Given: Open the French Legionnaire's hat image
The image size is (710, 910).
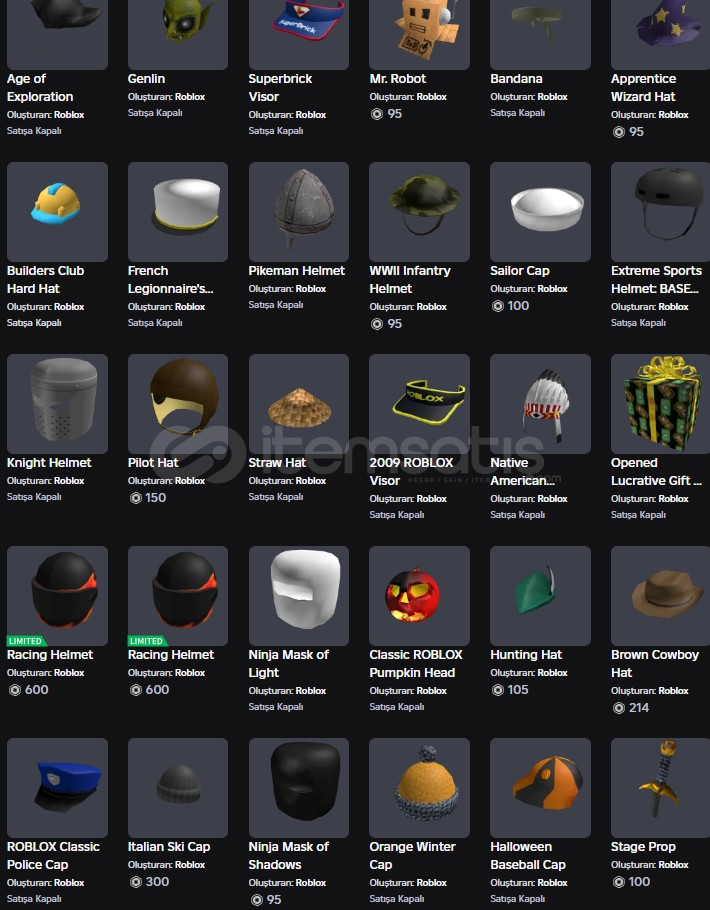Looking at the screenshot, I should click(178, 212).
